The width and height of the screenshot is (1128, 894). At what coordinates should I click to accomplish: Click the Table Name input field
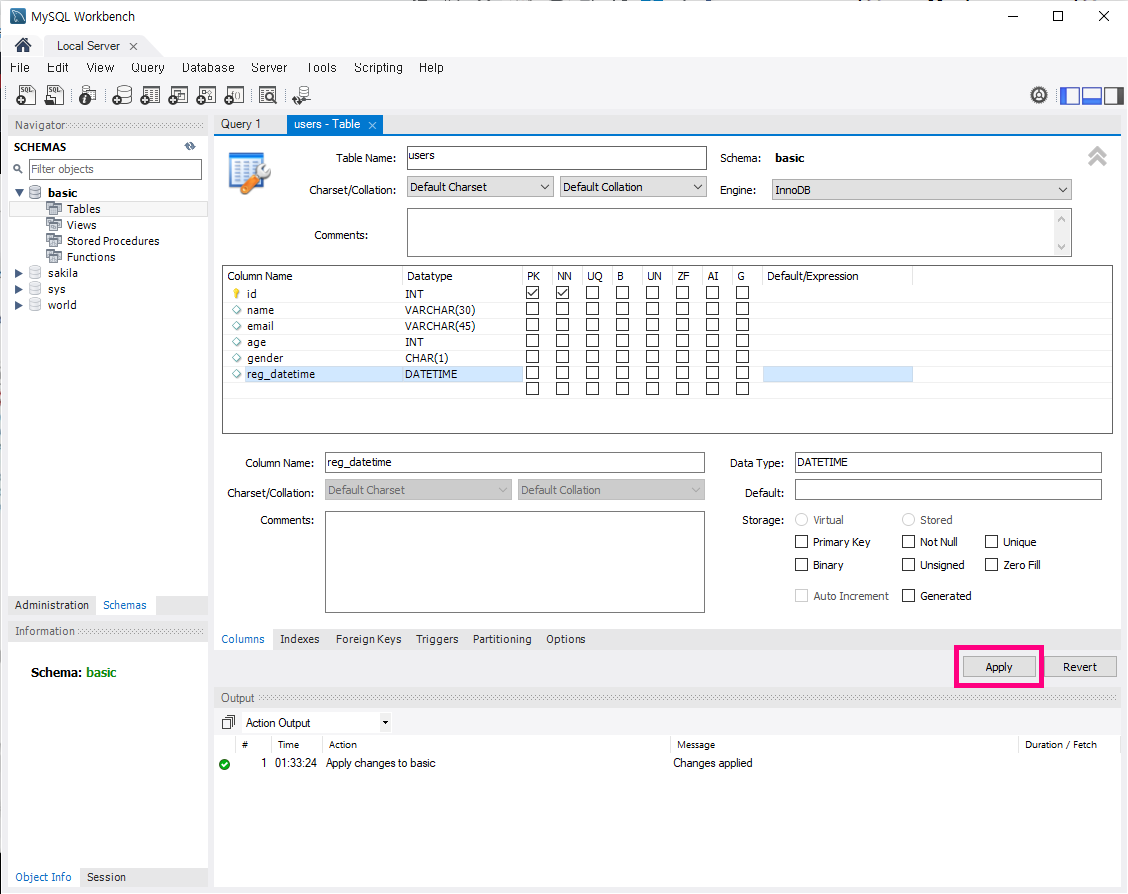[557, 158]
